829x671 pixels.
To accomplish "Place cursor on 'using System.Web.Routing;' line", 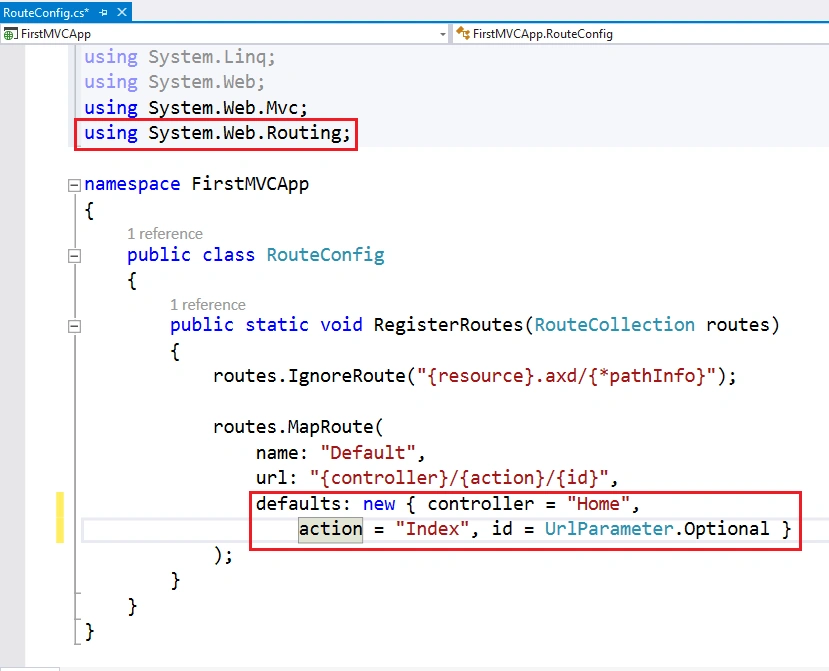I will (217, 133).
